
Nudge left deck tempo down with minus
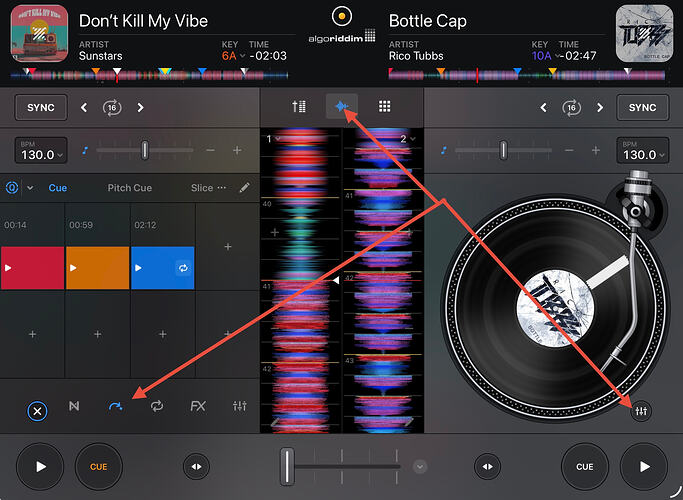click(x=210, y=150)
